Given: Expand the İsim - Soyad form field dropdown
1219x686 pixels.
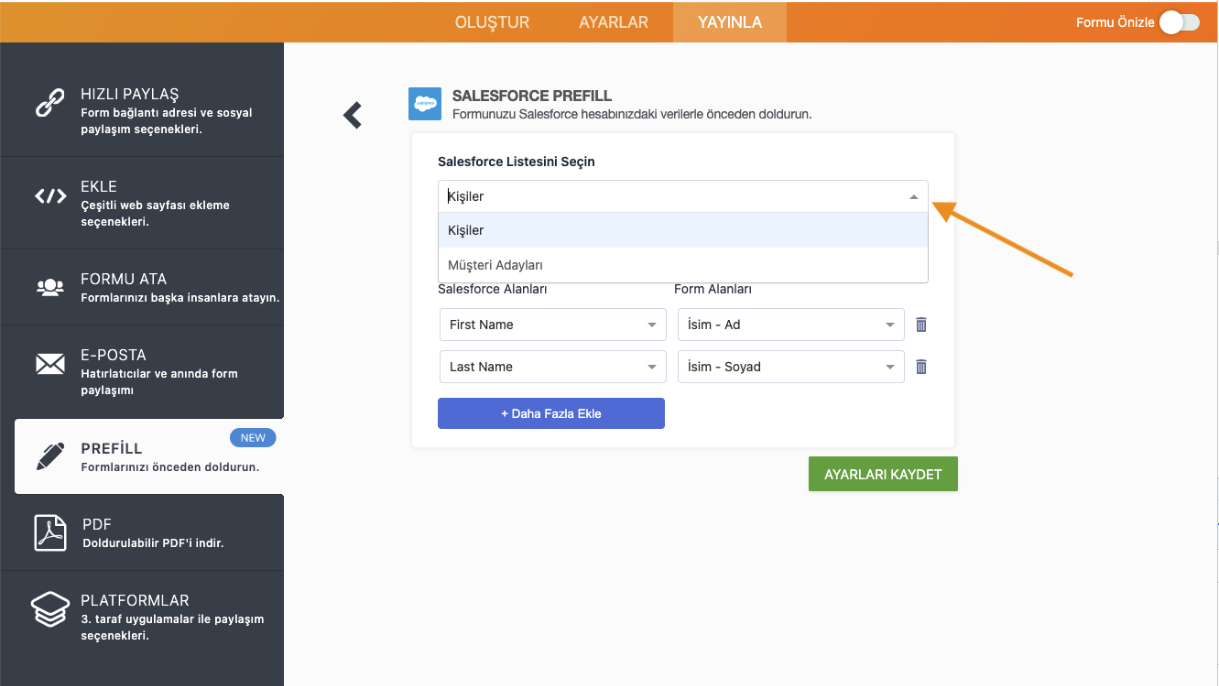Looking at the screenshot, I should click(790, 367).
